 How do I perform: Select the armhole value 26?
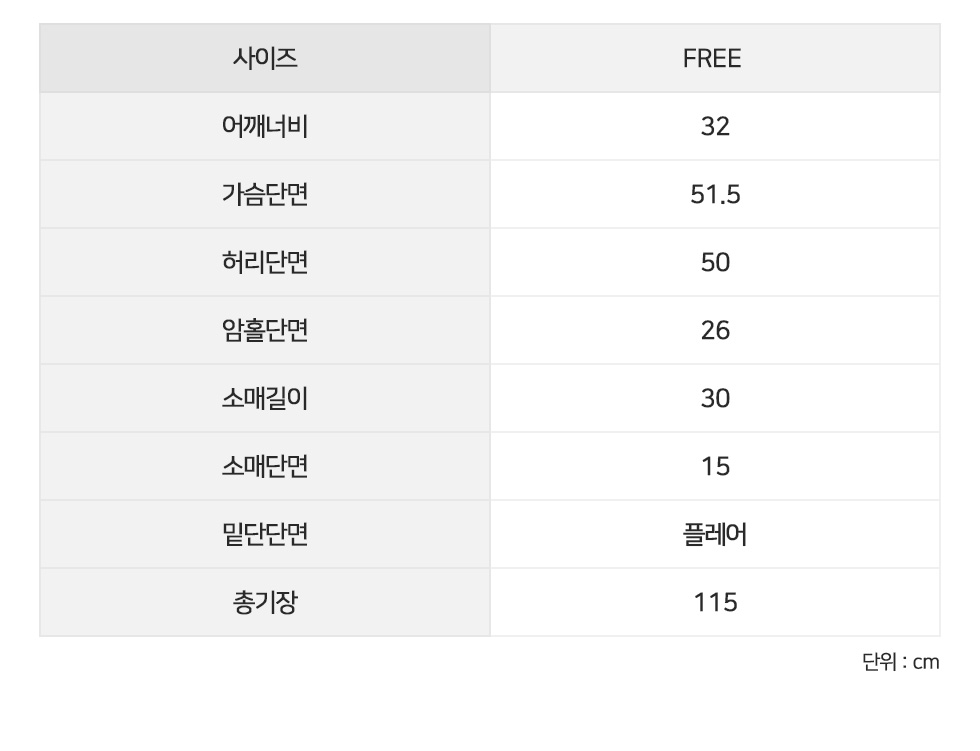pyautogui.click(x=715, y=331)
